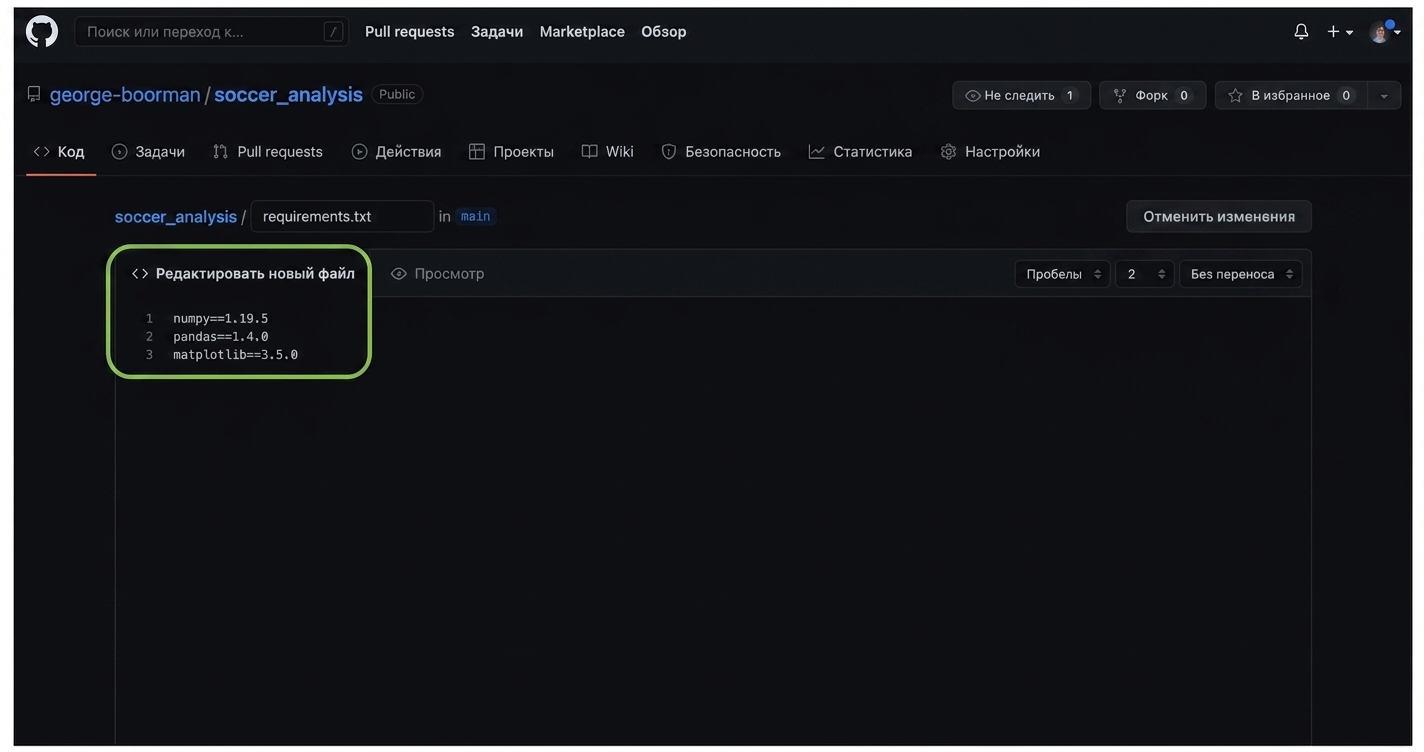Expand the dropdown next to В избранное
Viewport: 1424px width, 752px height.
(1384, 96)
